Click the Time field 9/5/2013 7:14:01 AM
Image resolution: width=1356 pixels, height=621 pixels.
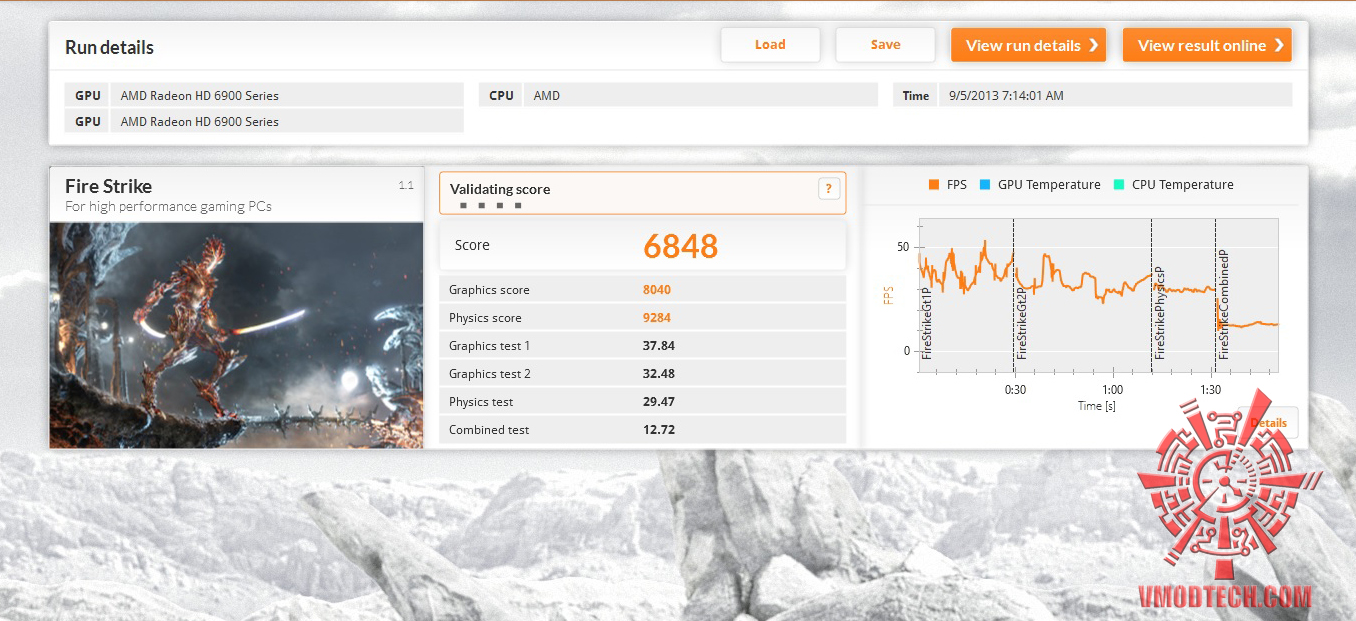tap(1116, 96)
